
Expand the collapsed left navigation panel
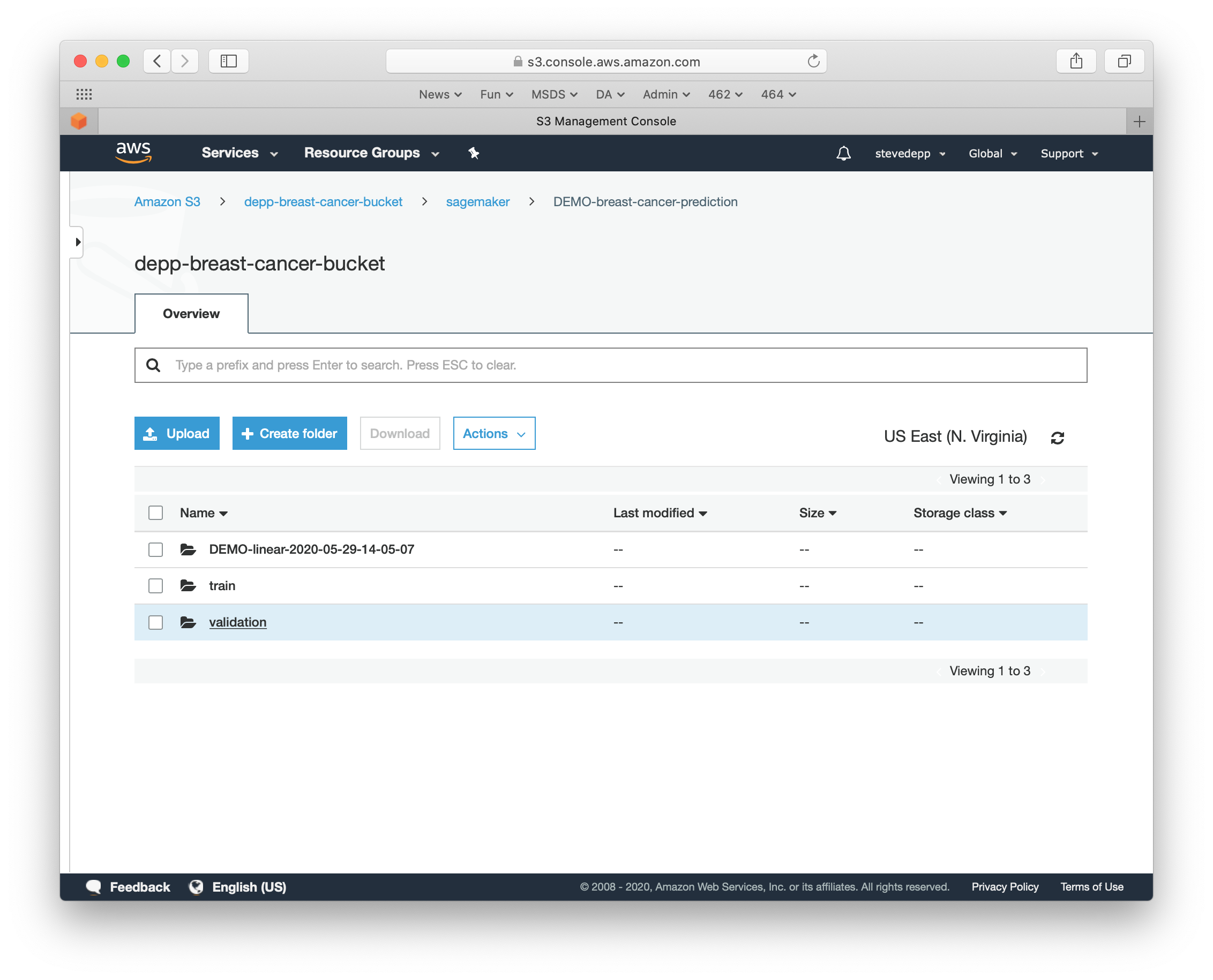tap(77, 242)
